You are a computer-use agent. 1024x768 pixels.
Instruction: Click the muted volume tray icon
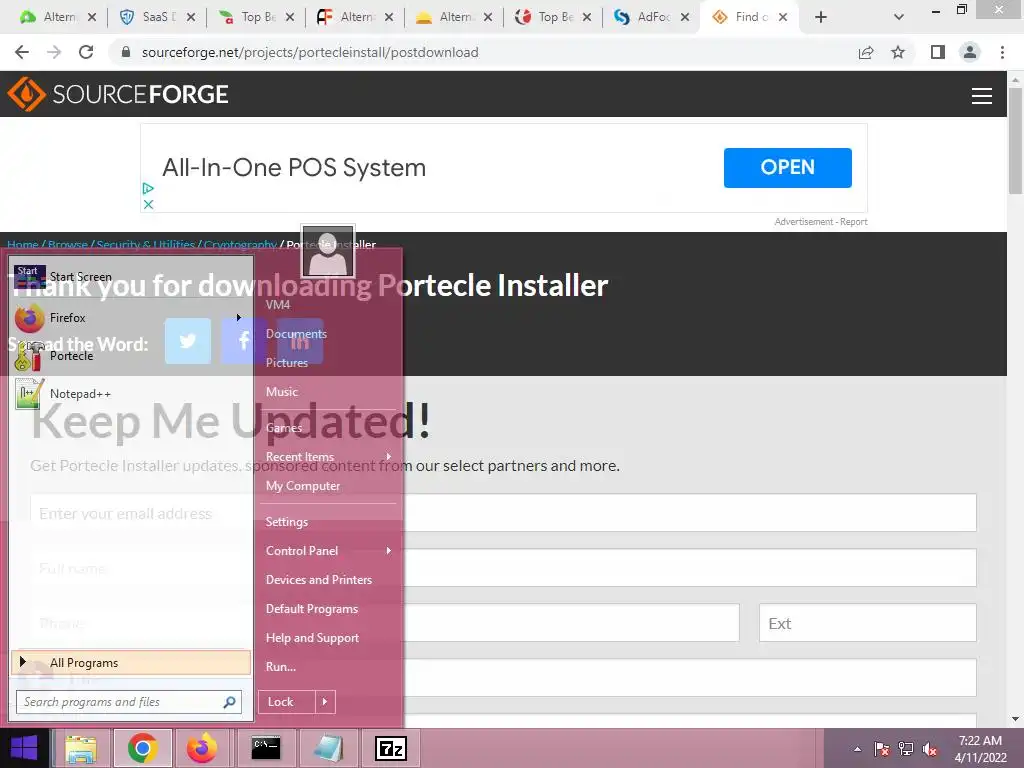pos(930,749)
